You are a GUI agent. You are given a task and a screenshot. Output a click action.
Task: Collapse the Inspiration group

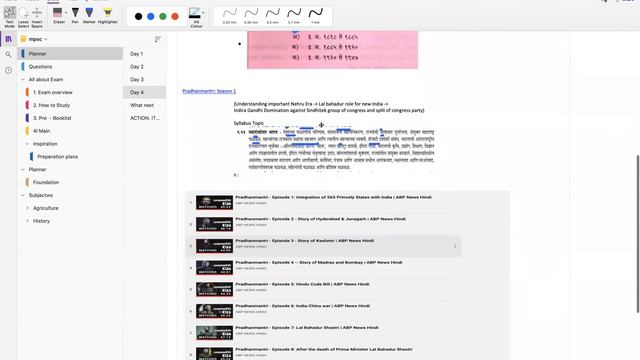[x=27, y=144]
